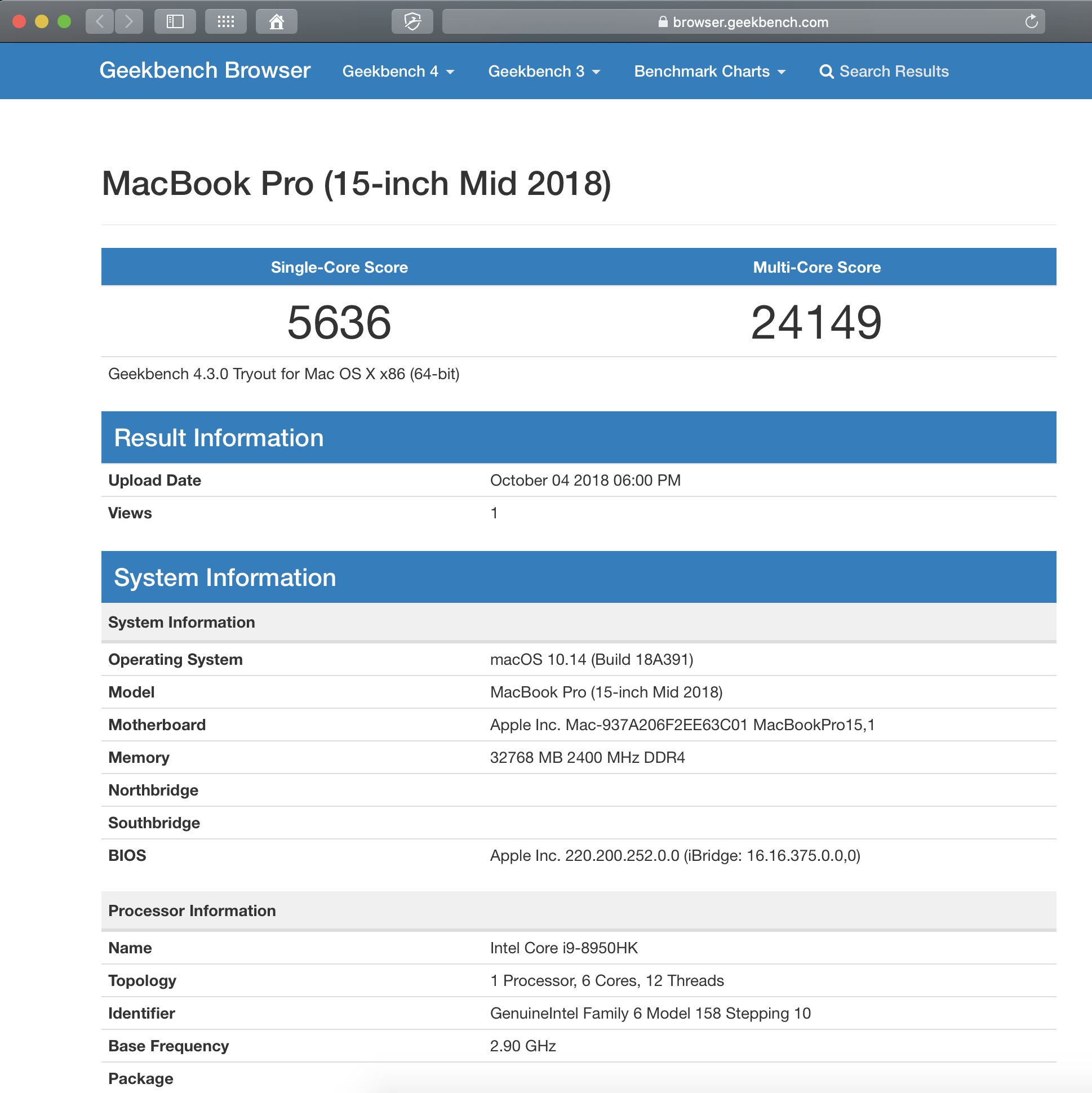Viewport: 1092px width, 1093px height.
Task: Click the Northbridge row label
Action: point(153,790)
